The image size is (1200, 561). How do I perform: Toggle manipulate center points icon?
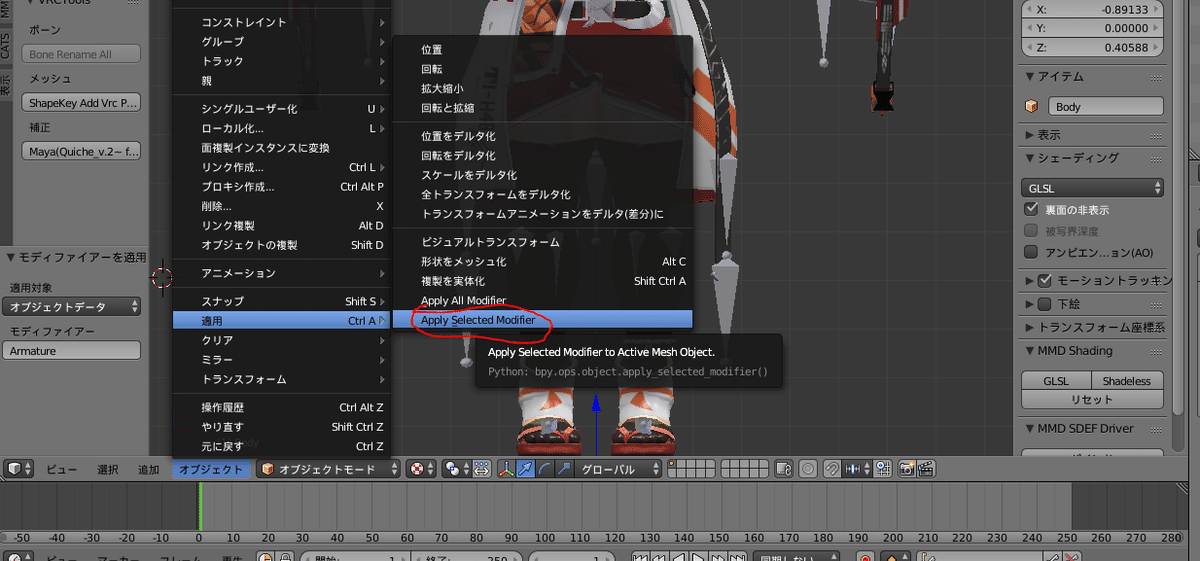point(481,469)
